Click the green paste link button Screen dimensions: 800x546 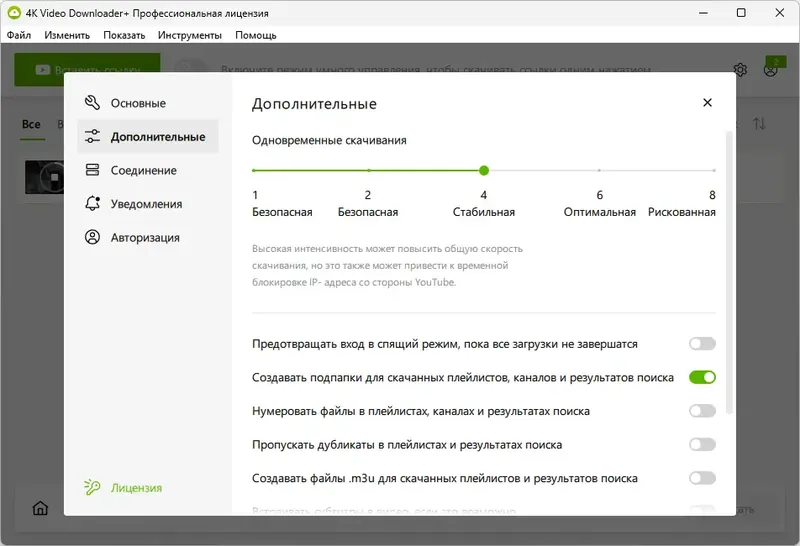[x=87, y=69]
